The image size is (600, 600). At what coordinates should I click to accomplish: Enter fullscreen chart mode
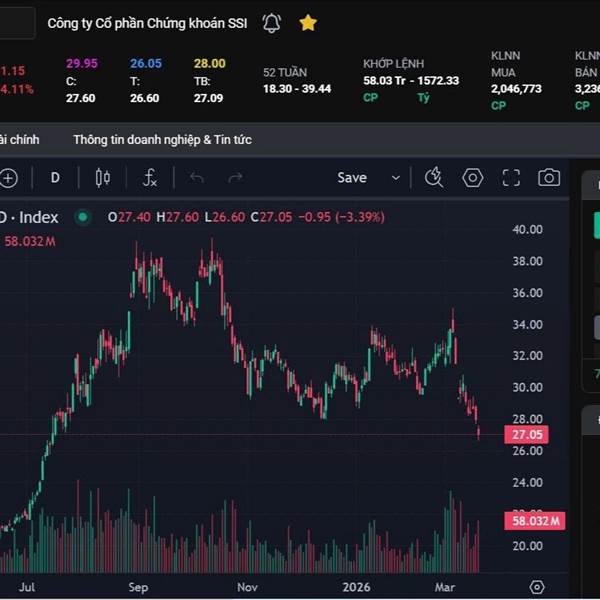(511, 178)
